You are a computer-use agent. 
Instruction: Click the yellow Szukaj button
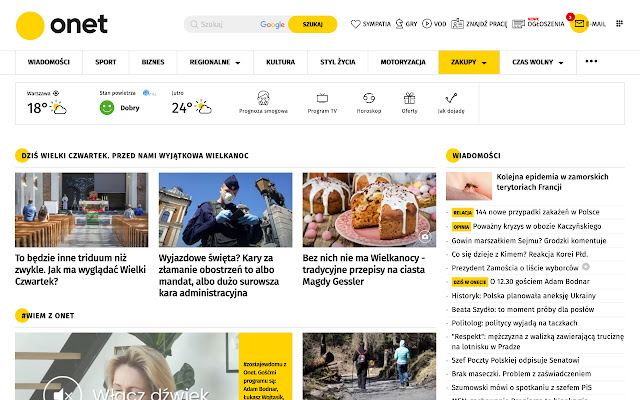(x=313, y=24)
